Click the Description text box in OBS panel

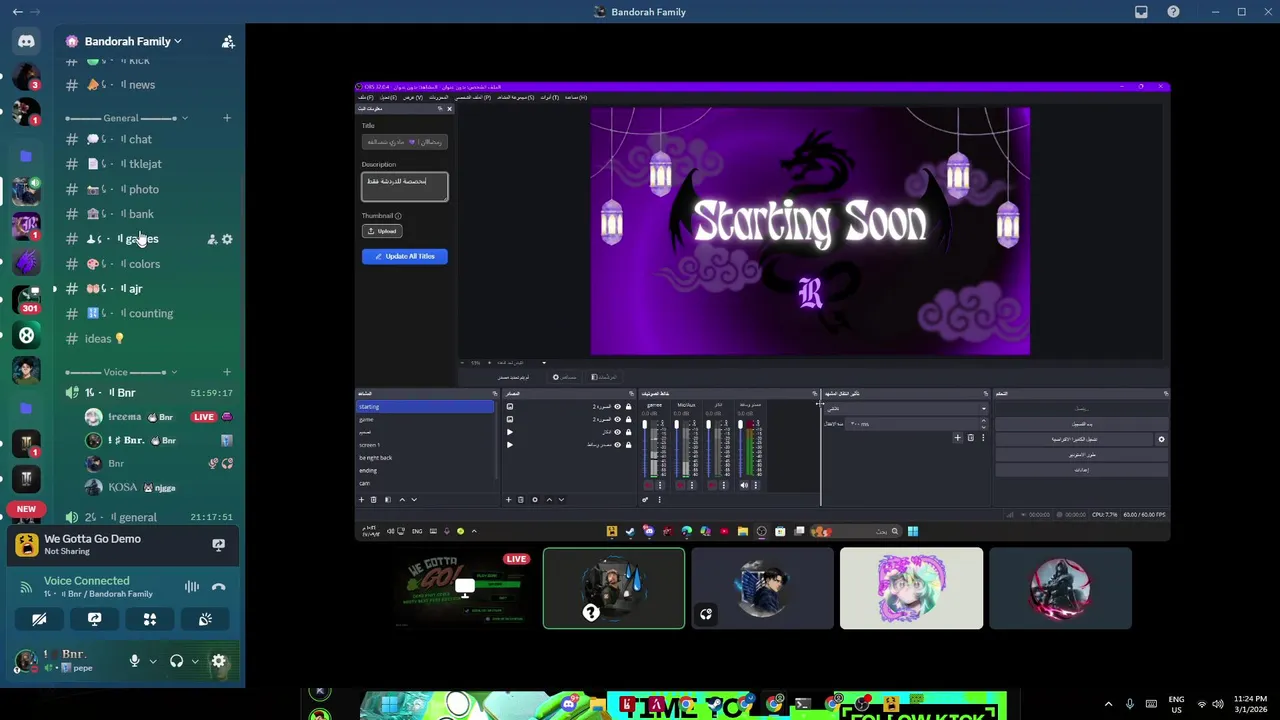(404, 187)
